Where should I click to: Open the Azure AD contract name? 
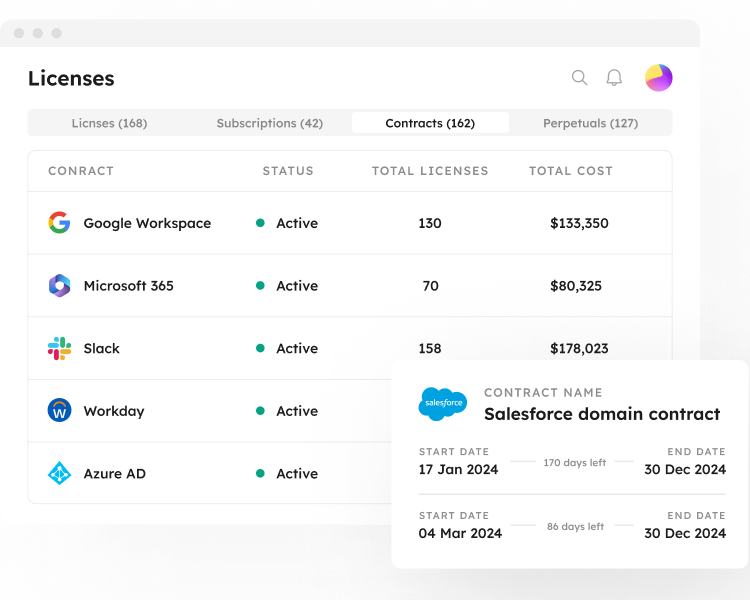(x=115, y=474)
